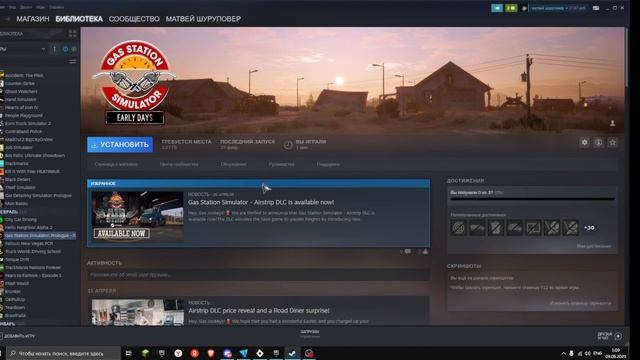The width and height of the screenshot is (640, 360).
Task: Click Road Diner news thumbnail
Action: (138, 312)
